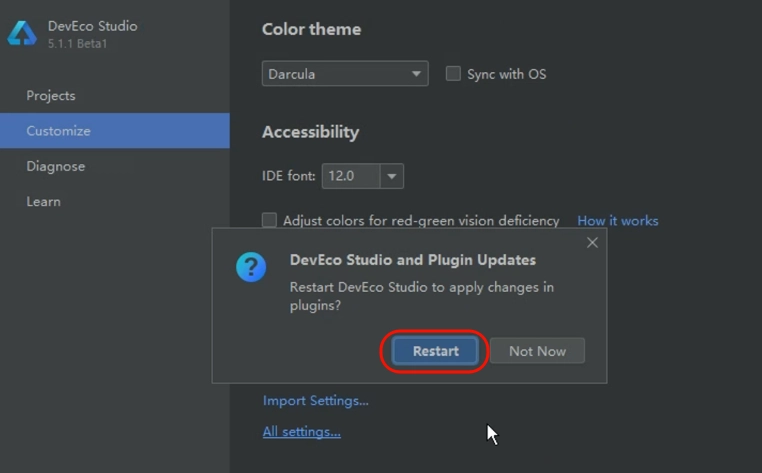Open the Import Settings link
The image size is (762, 473).
point(316,401)
